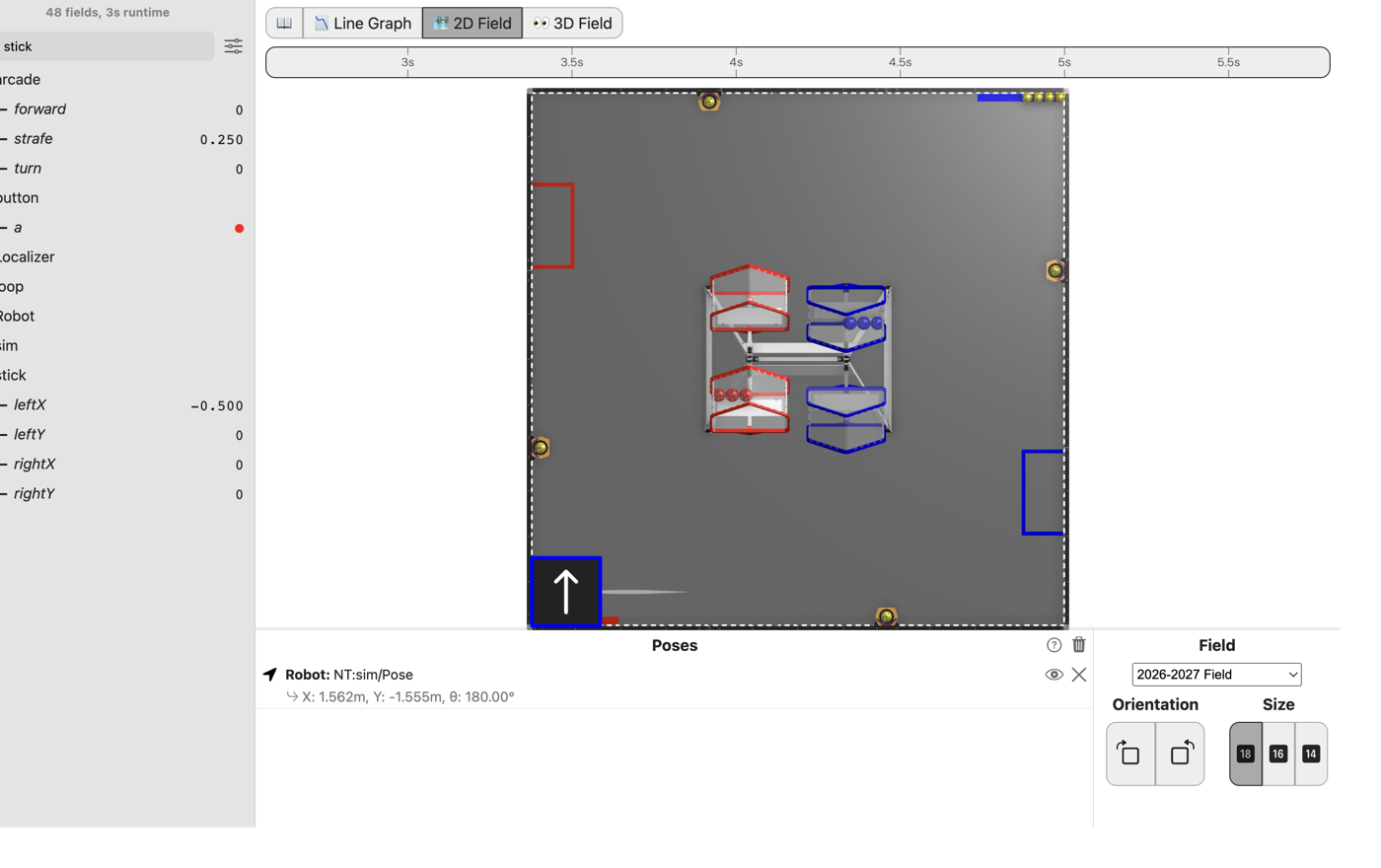The width and height of the screenshot is (1381, 868).
Task: Click the stick search input field
Action: point(107,46)
